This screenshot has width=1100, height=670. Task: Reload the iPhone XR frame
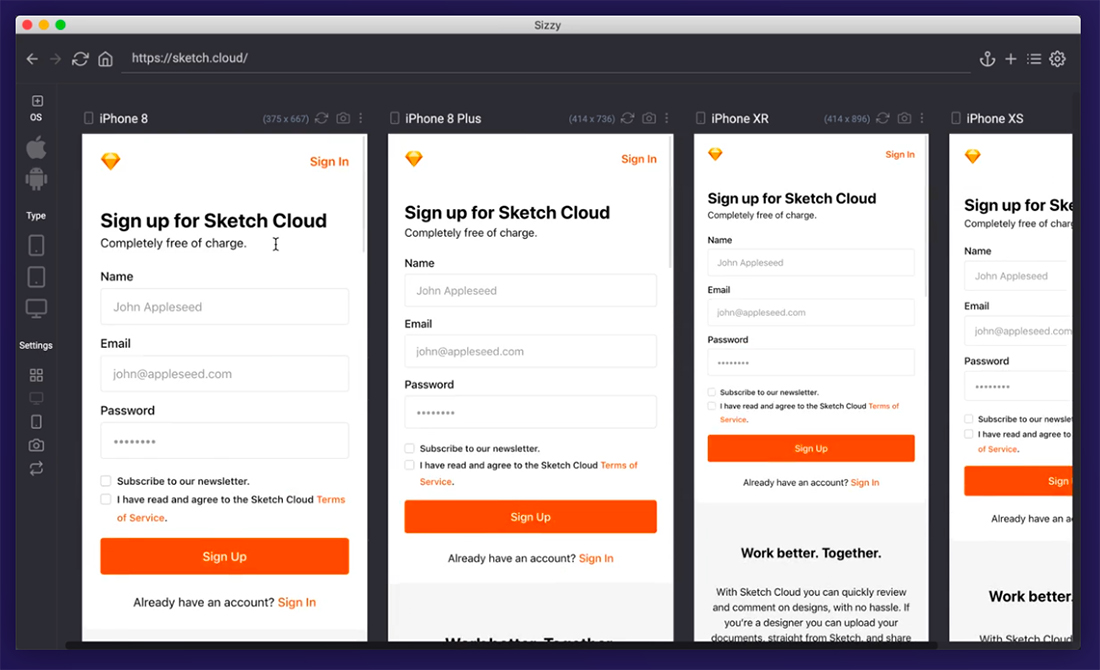883,119
